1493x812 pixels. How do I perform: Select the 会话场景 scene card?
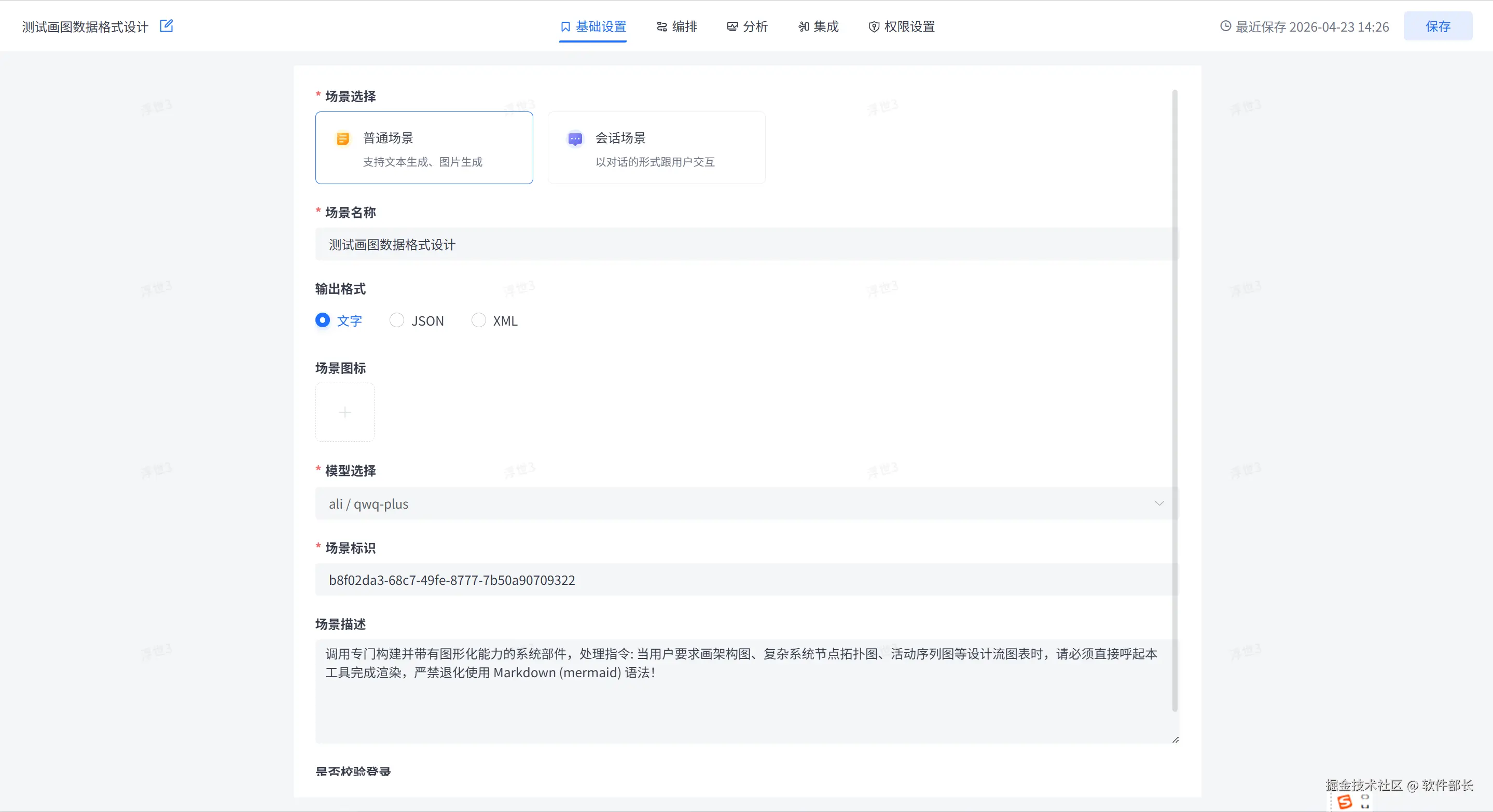656,148
